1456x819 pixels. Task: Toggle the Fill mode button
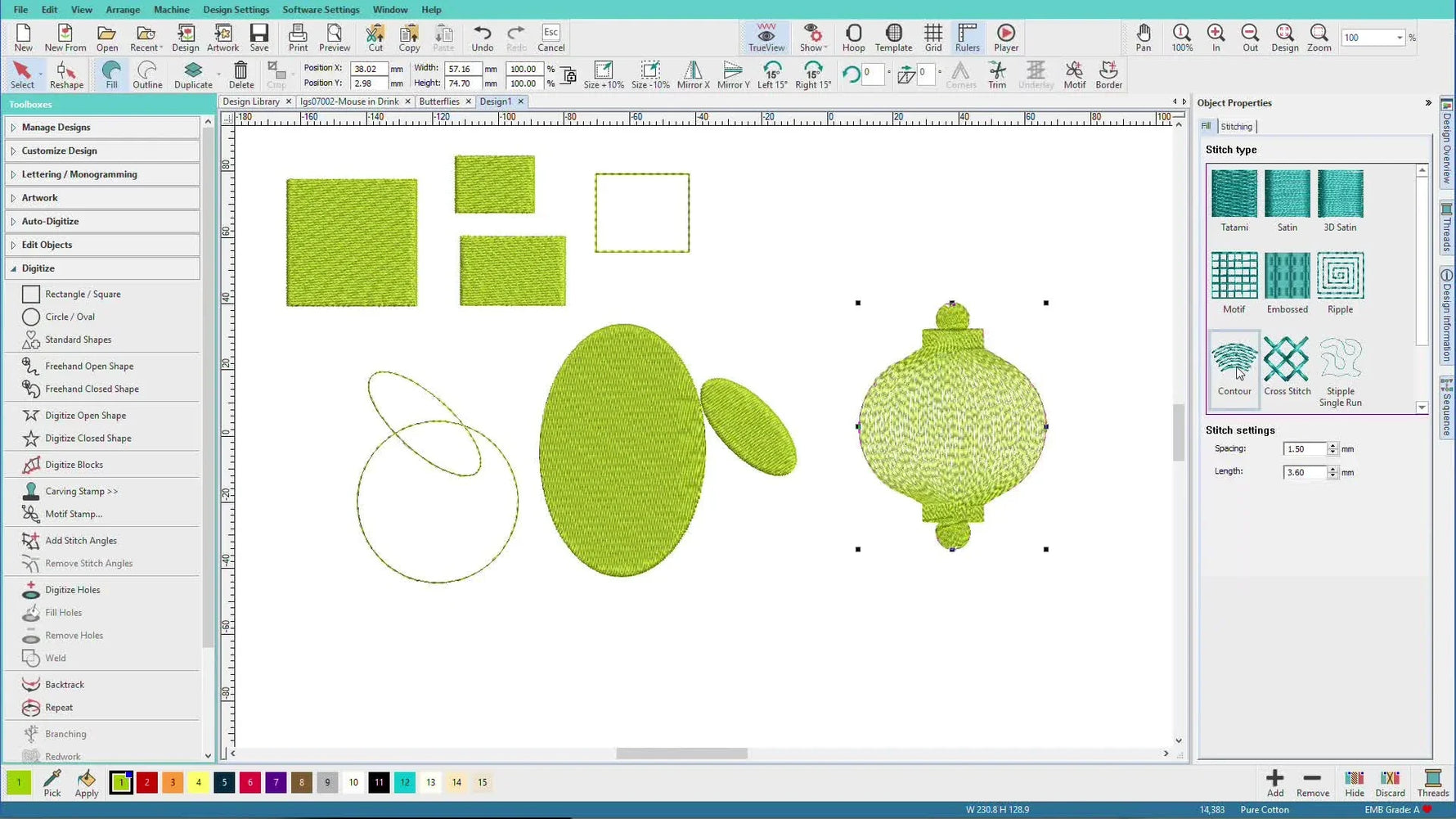point(111,74)
